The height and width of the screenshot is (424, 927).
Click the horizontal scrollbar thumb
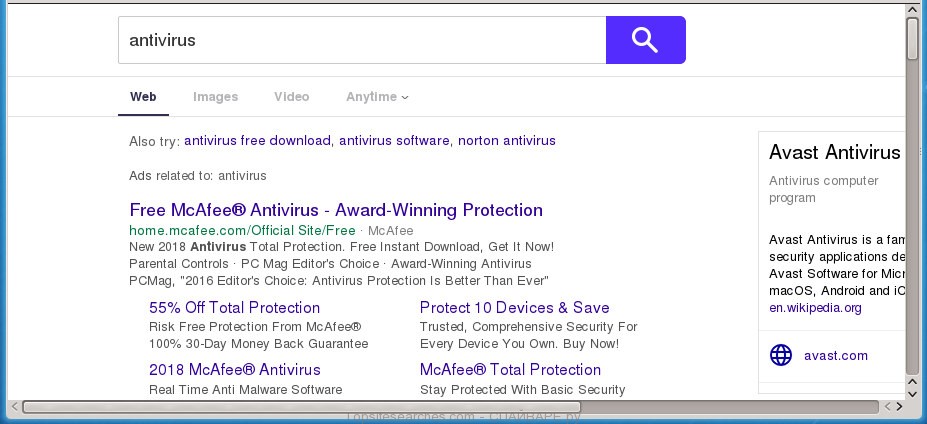pos(302,407)
